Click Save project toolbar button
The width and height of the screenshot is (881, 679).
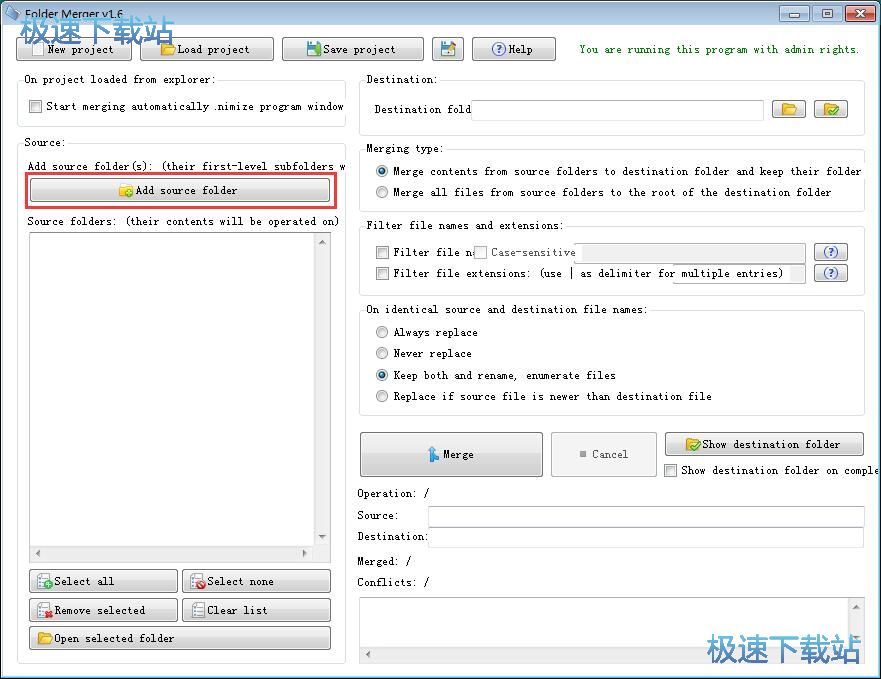[353, 49]
